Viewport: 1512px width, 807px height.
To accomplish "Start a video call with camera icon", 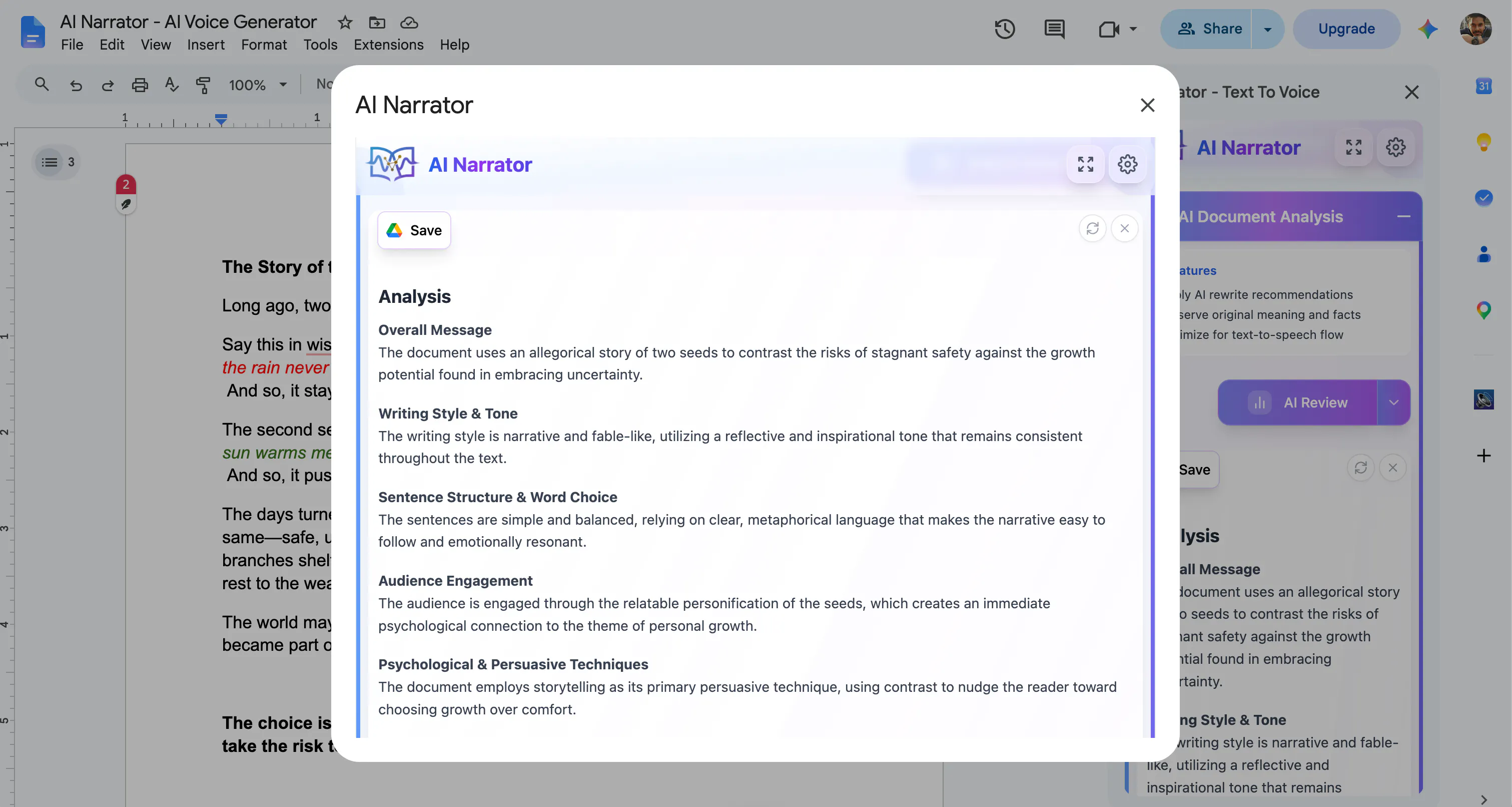I will click(x=1109, y=29).
